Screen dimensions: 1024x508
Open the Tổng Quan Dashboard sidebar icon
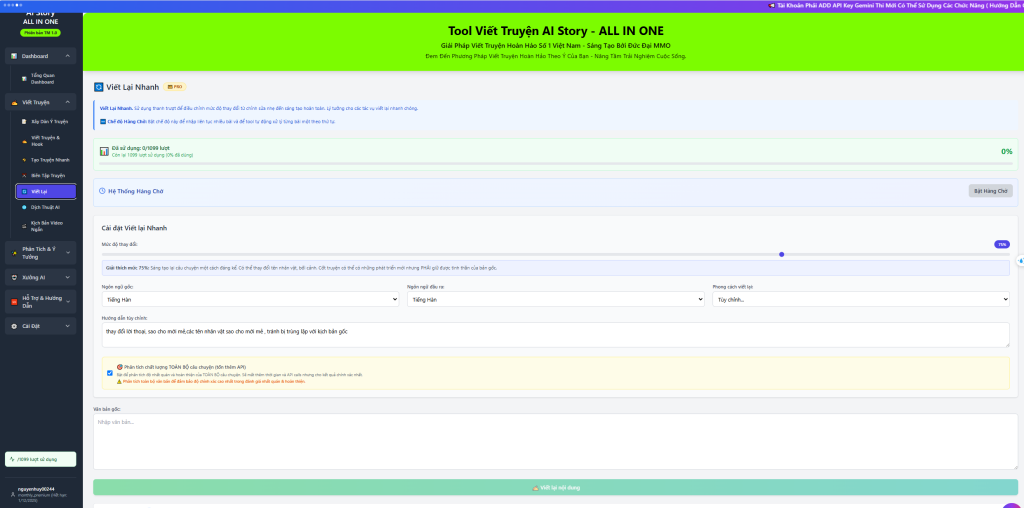(23, 78)
